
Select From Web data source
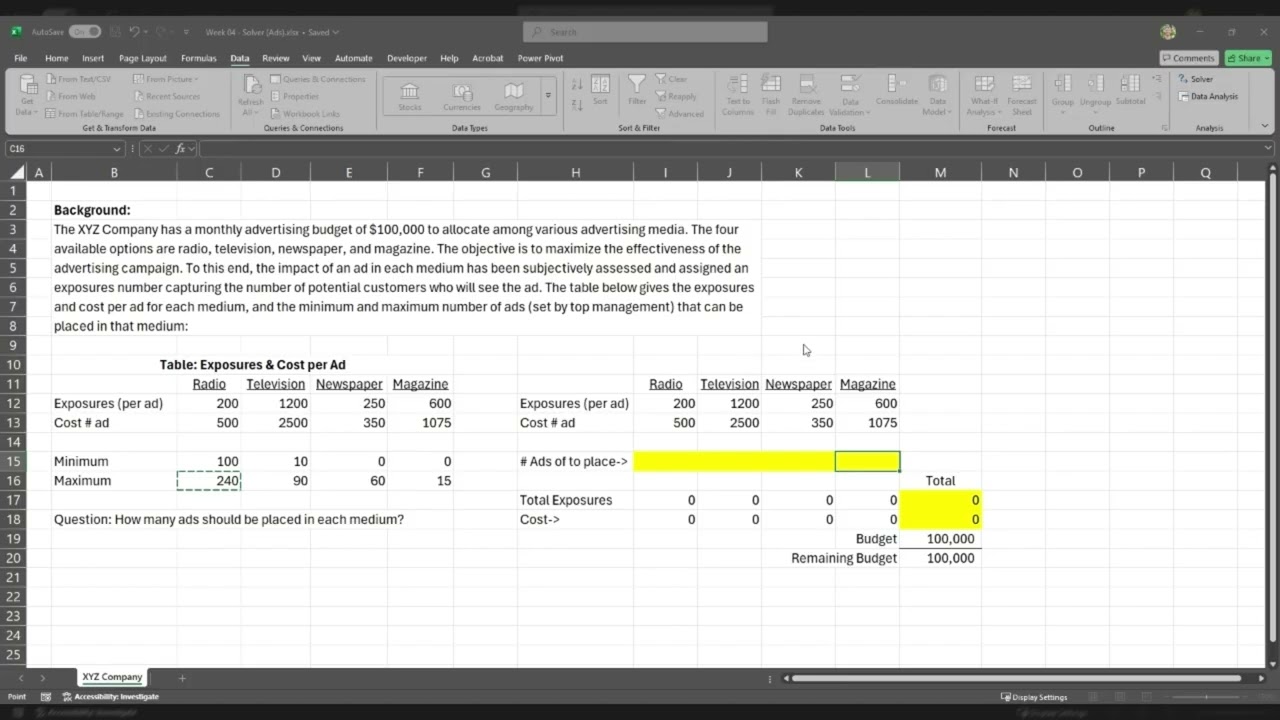(70, 96)
